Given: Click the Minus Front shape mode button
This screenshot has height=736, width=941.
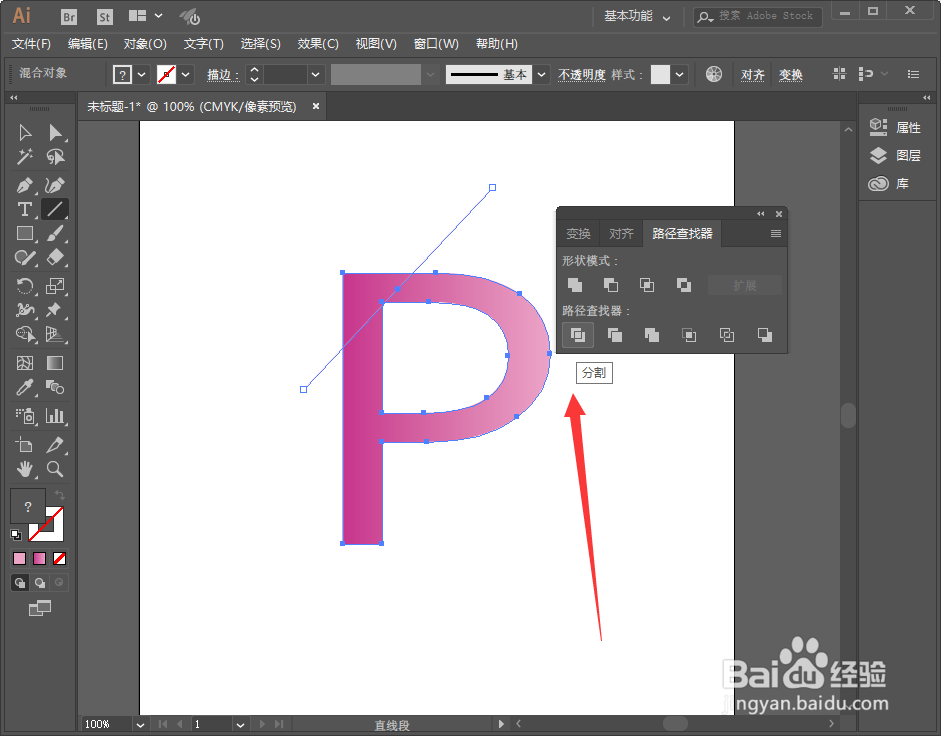Looking at the screenshot, I should click(x=611, y=285).
